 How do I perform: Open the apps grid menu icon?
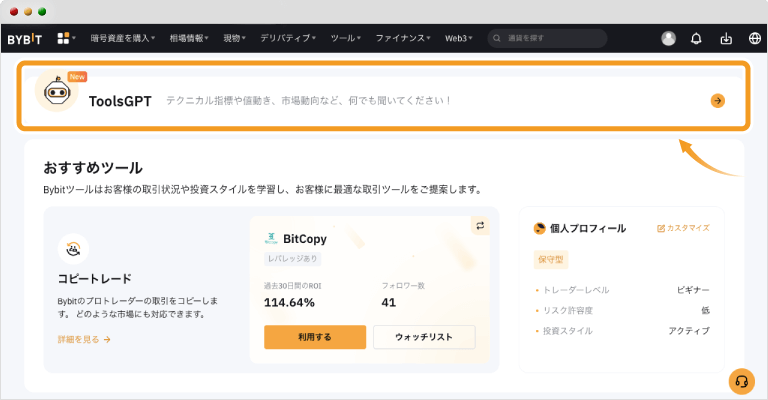[63, 38]
